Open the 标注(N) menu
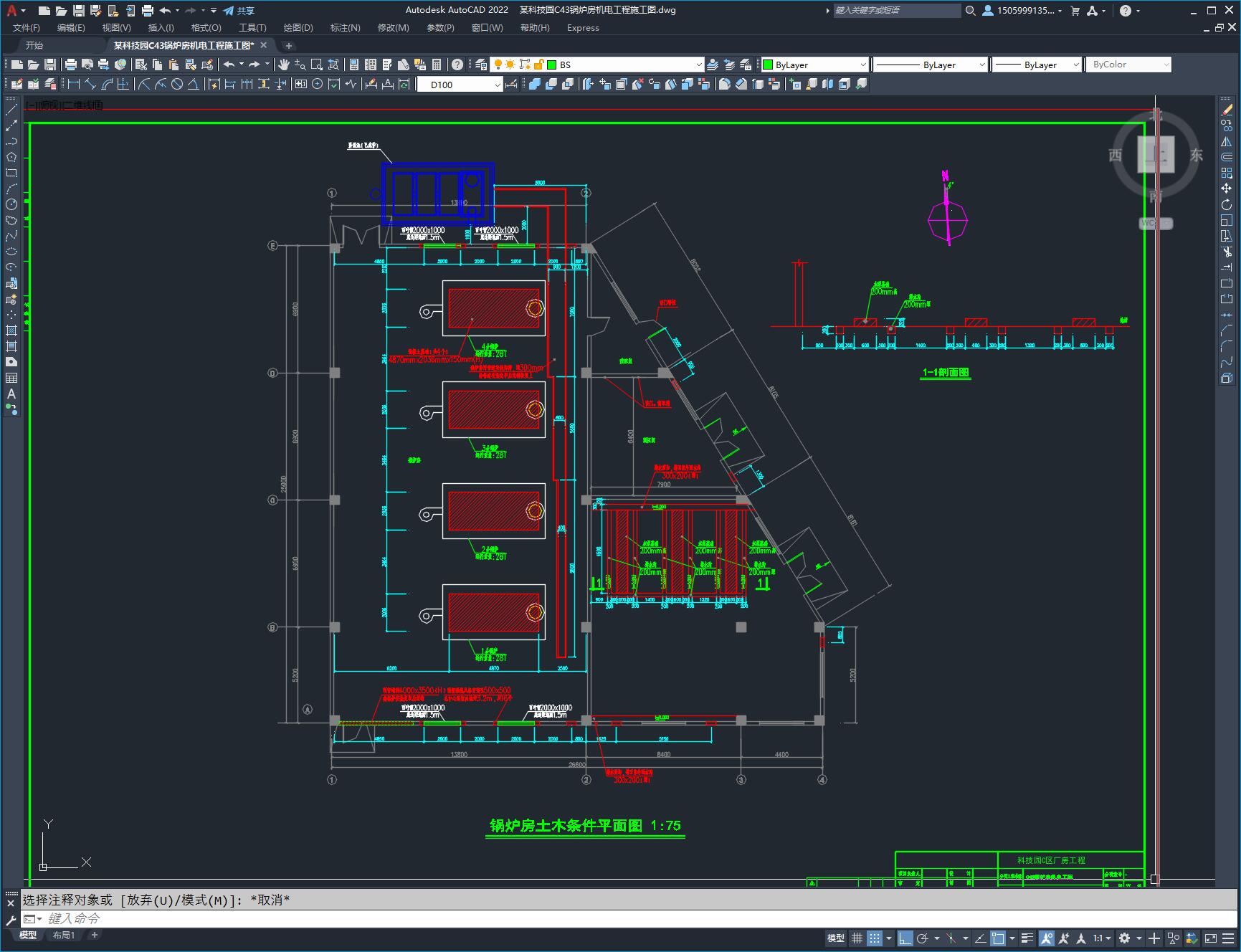1241x952 pixels. click(345, 27)
